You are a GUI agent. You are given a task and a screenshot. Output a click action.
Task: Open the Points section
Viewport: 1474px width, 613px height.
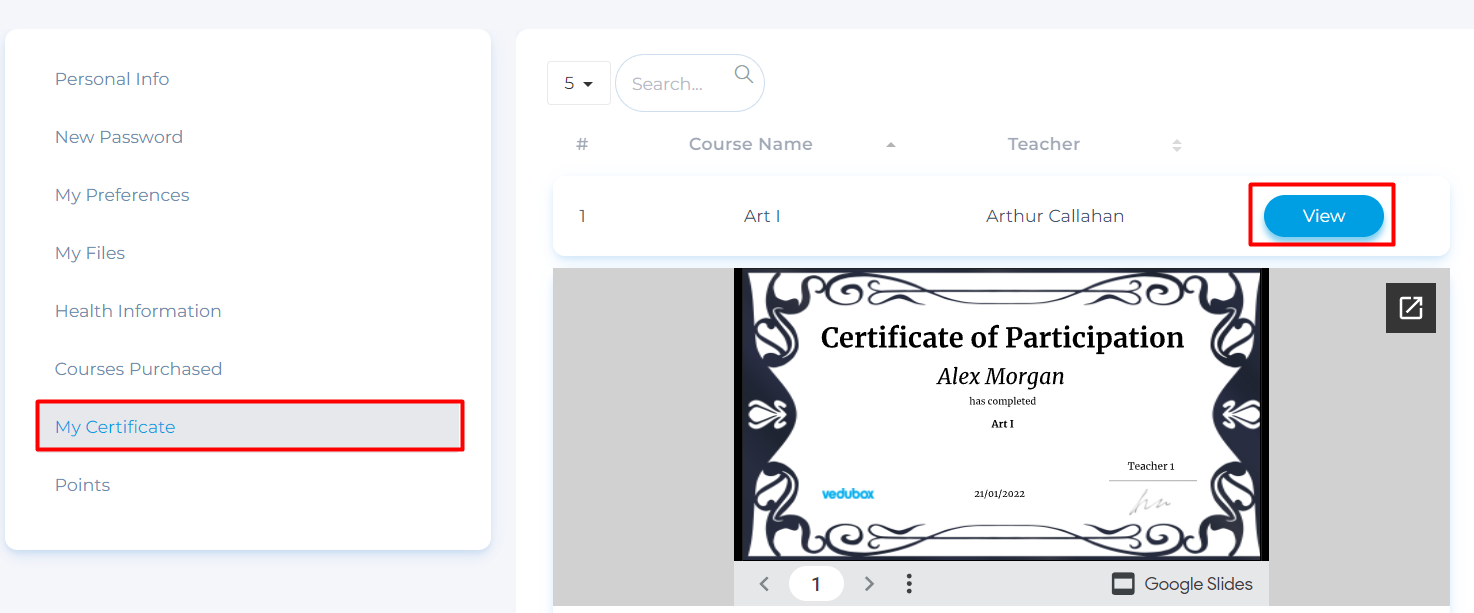click(x=82, y=485)
